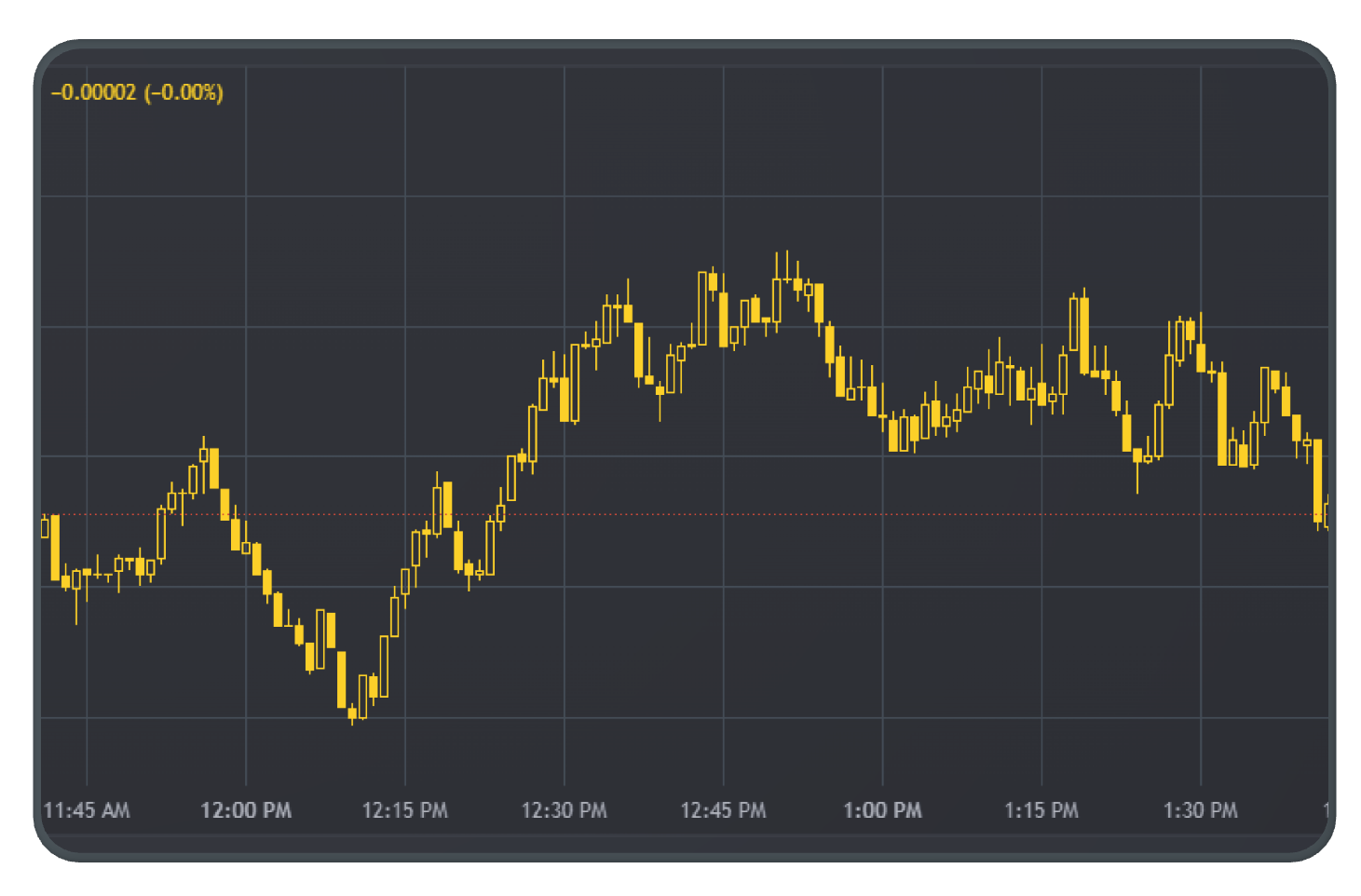Select the 12:00 PM time label
This screenshot has height=896, width=1361.
coord(245,810)
